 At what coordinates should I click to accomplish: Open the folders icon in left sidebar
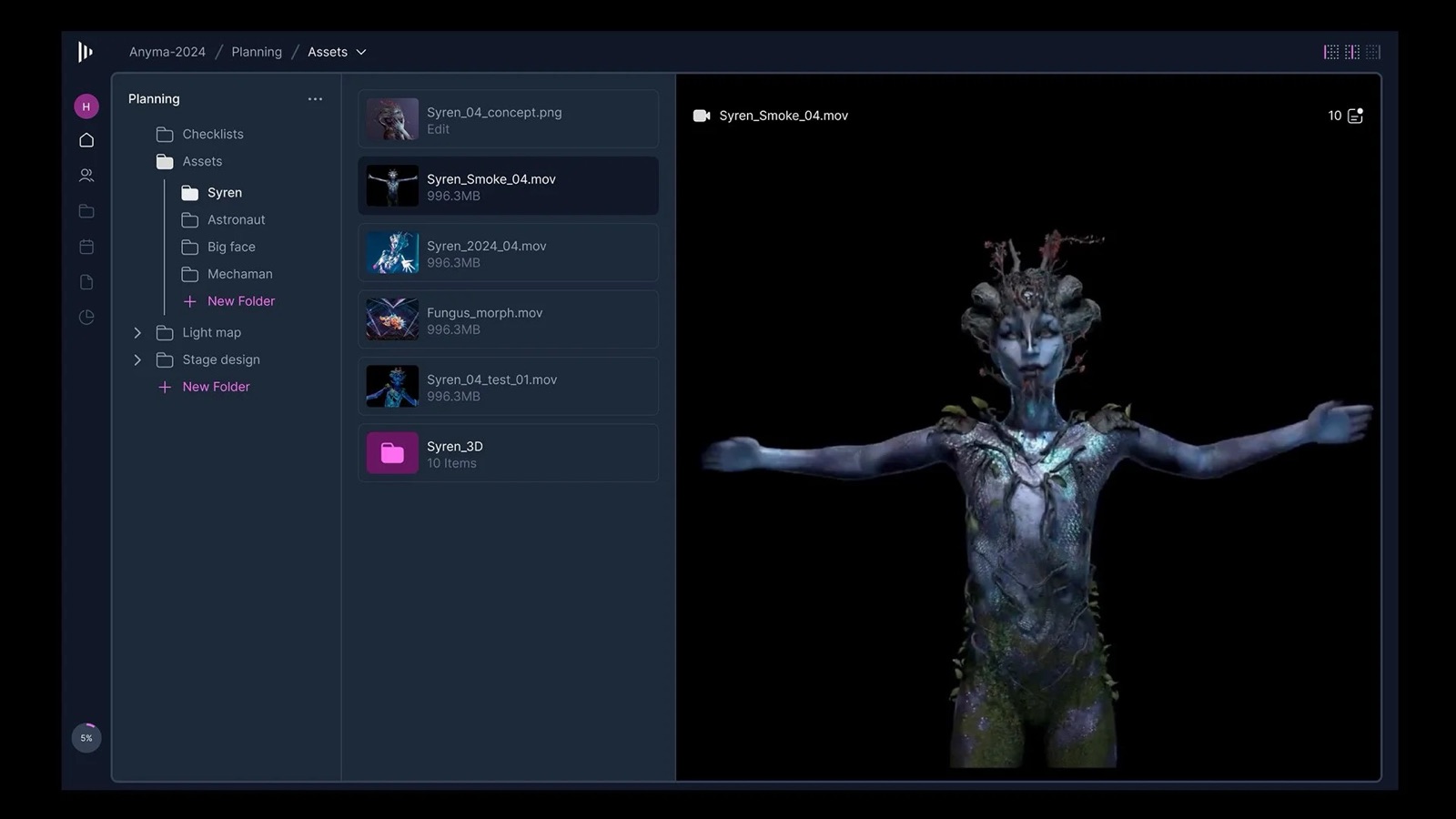(x=86, y=211)
